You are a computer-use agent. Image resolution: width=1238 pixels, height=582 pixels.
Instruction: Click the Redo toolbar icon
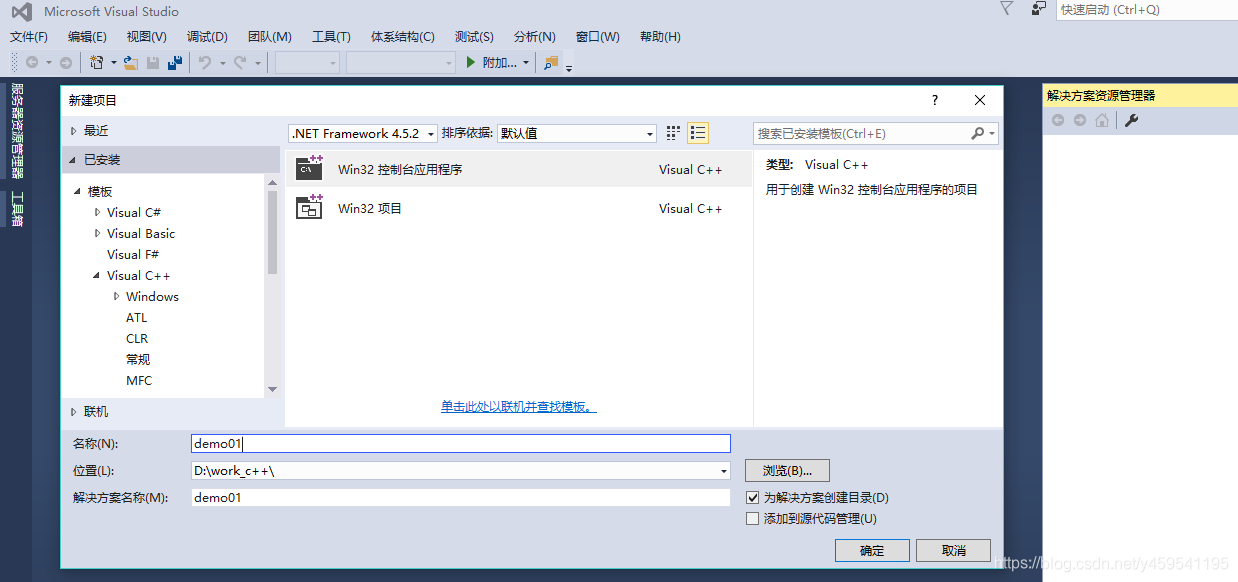240,62
